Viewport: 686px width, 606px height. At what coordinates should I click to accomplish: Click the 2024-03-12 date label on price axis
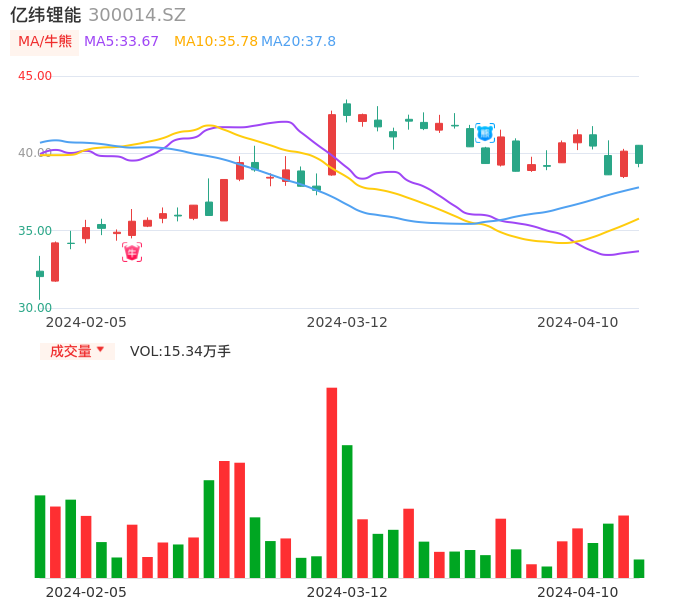coord(346,322)
